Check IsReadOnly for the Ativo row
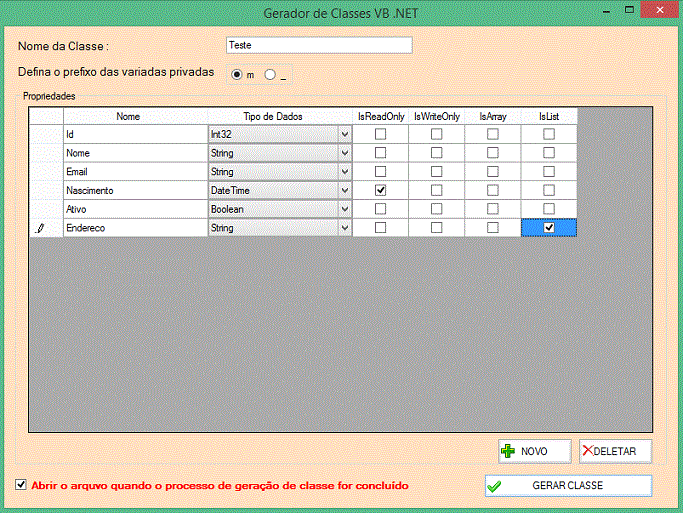683x513 pixels. [x=380, y=209]
